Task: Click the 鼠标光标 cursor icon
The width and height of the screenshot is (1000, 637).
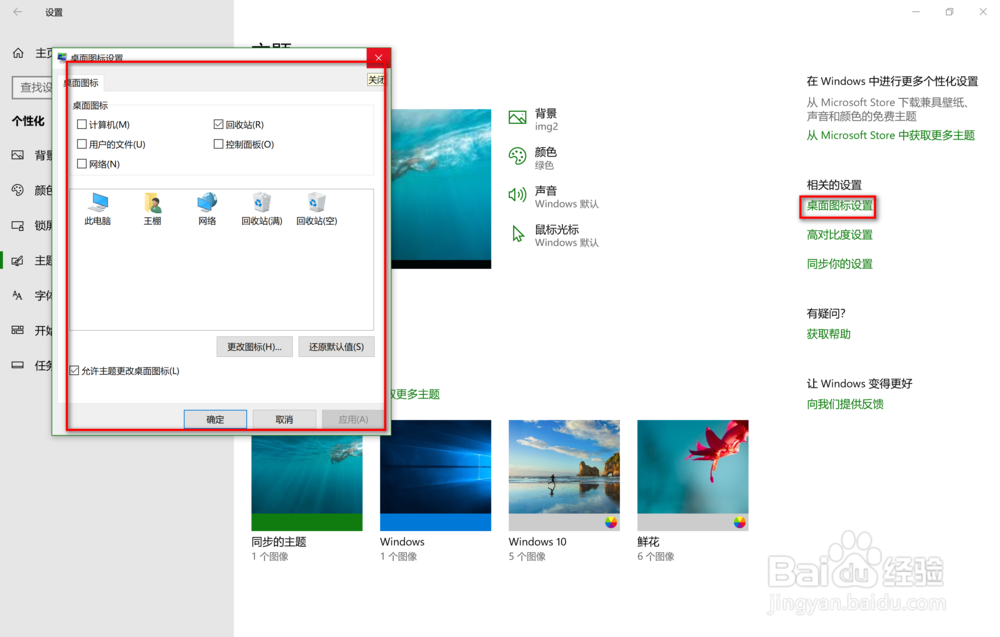Action: click(518, 234)
